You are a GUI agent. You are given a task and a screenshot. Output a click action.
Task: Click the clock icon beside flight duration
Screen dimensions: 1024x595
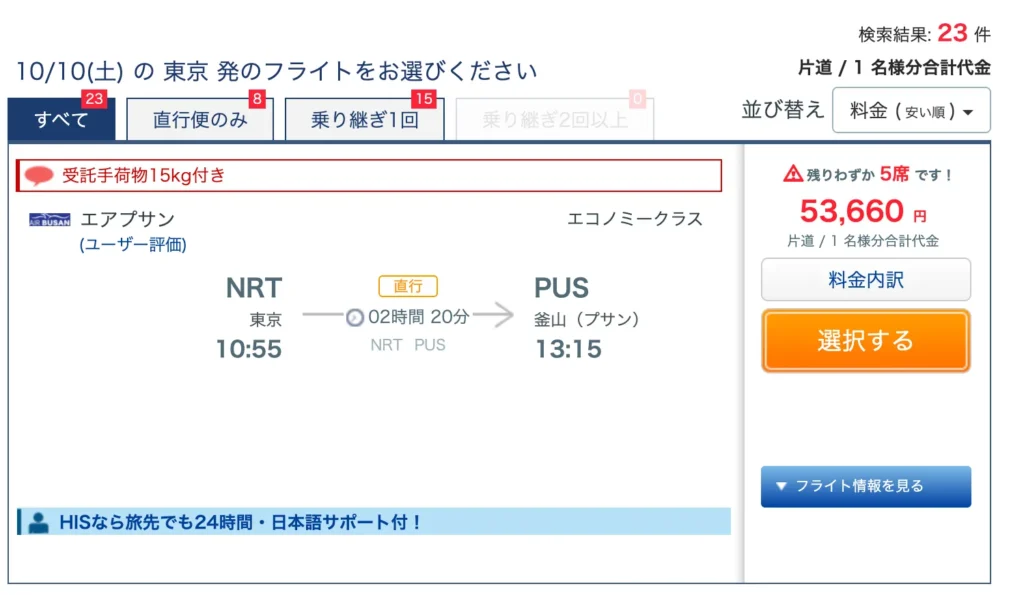(355, 317)
